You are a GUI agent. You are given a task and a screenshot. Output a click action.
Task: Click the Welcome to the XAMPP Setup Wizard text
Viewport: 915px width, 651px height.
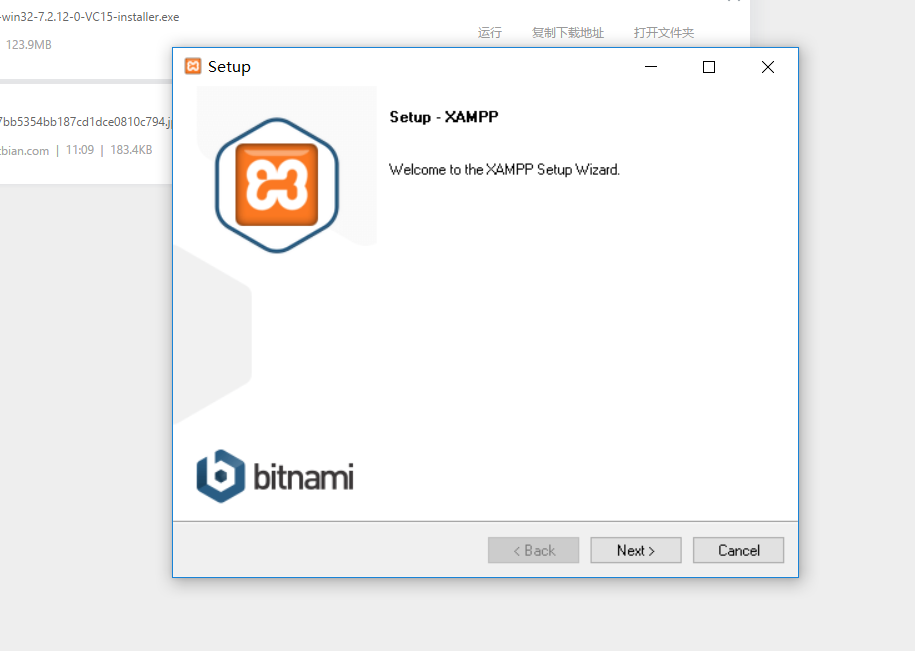click(x=504, y=170)
